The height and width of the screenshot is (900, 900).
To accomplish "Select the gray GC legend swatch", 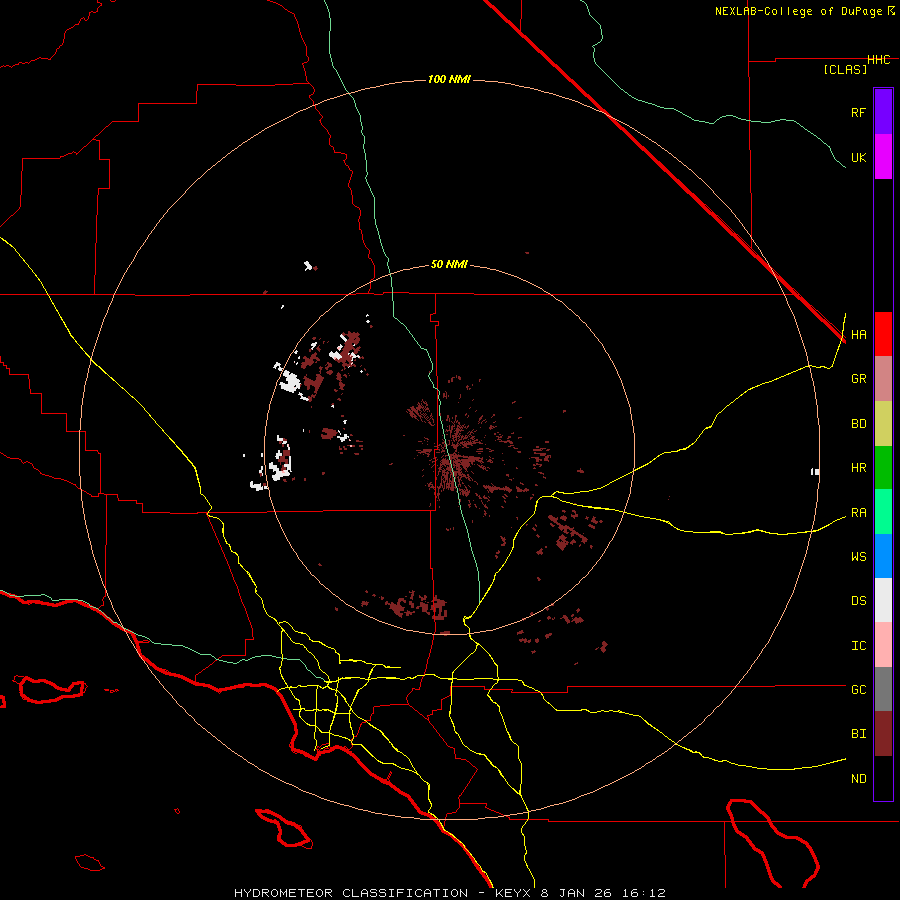I will 883,689.
